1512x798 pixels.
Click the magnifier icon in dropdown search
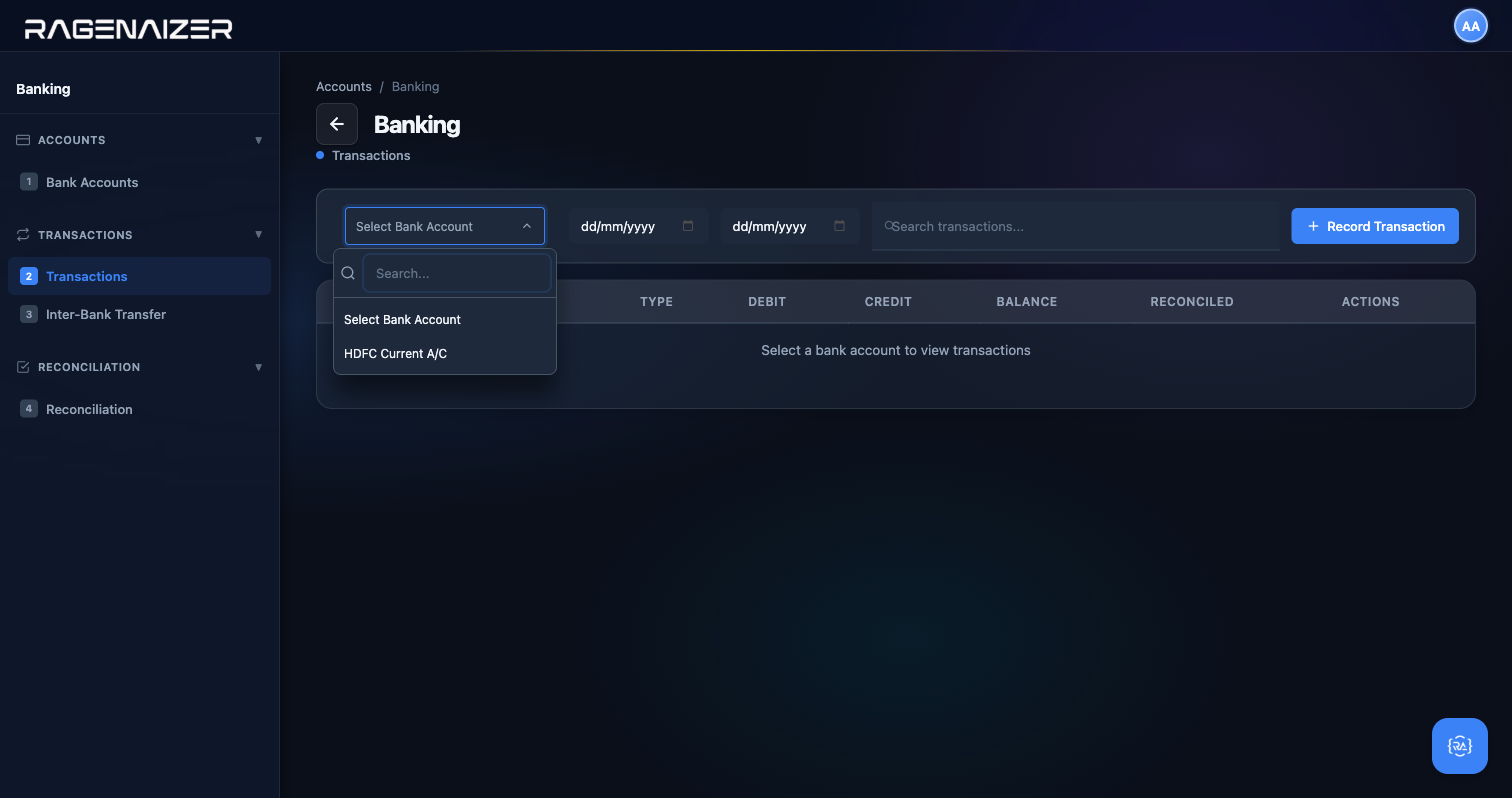(x=348, y=273)
